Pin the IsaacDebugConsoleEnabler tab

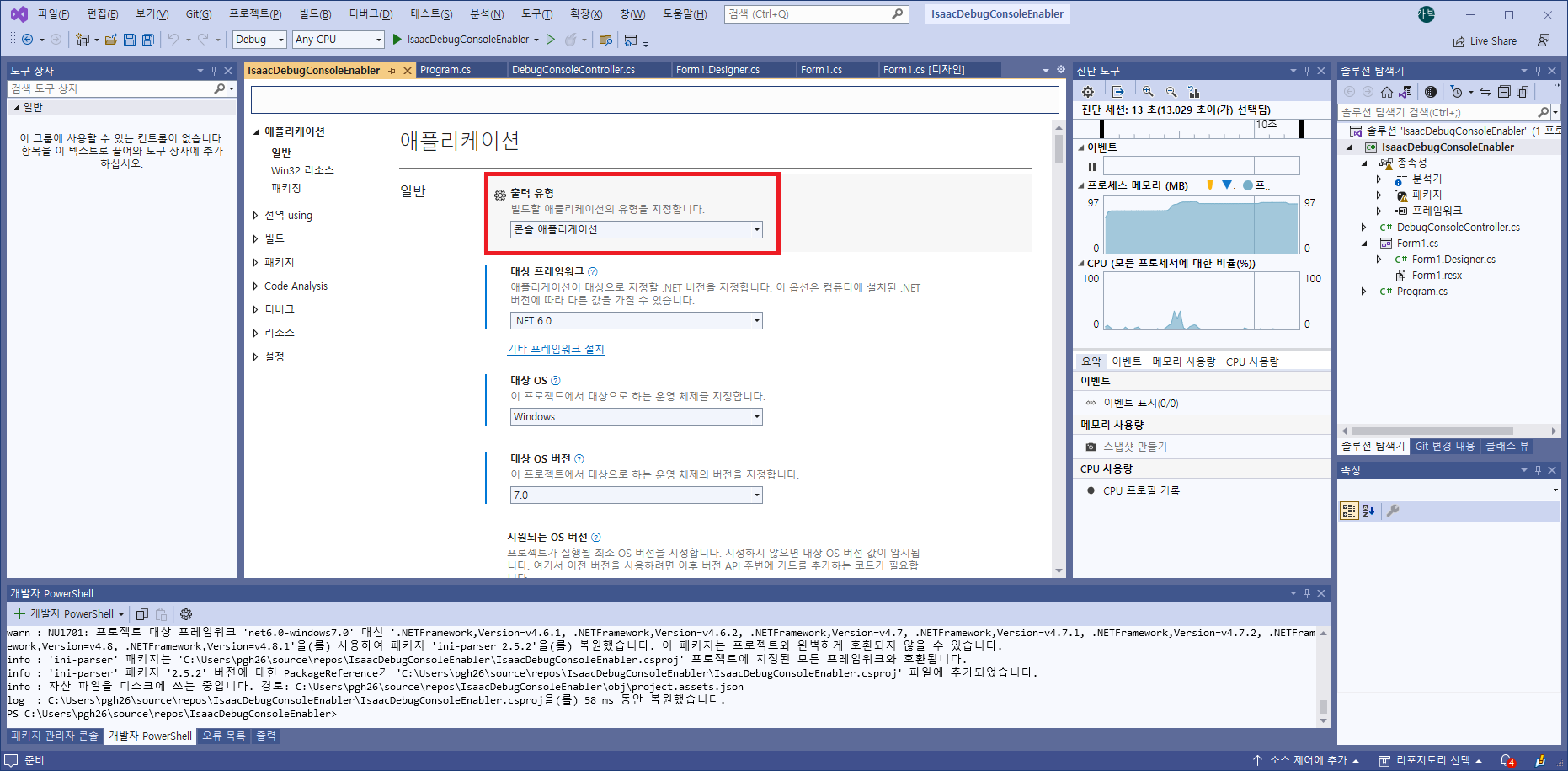point(392,71)
